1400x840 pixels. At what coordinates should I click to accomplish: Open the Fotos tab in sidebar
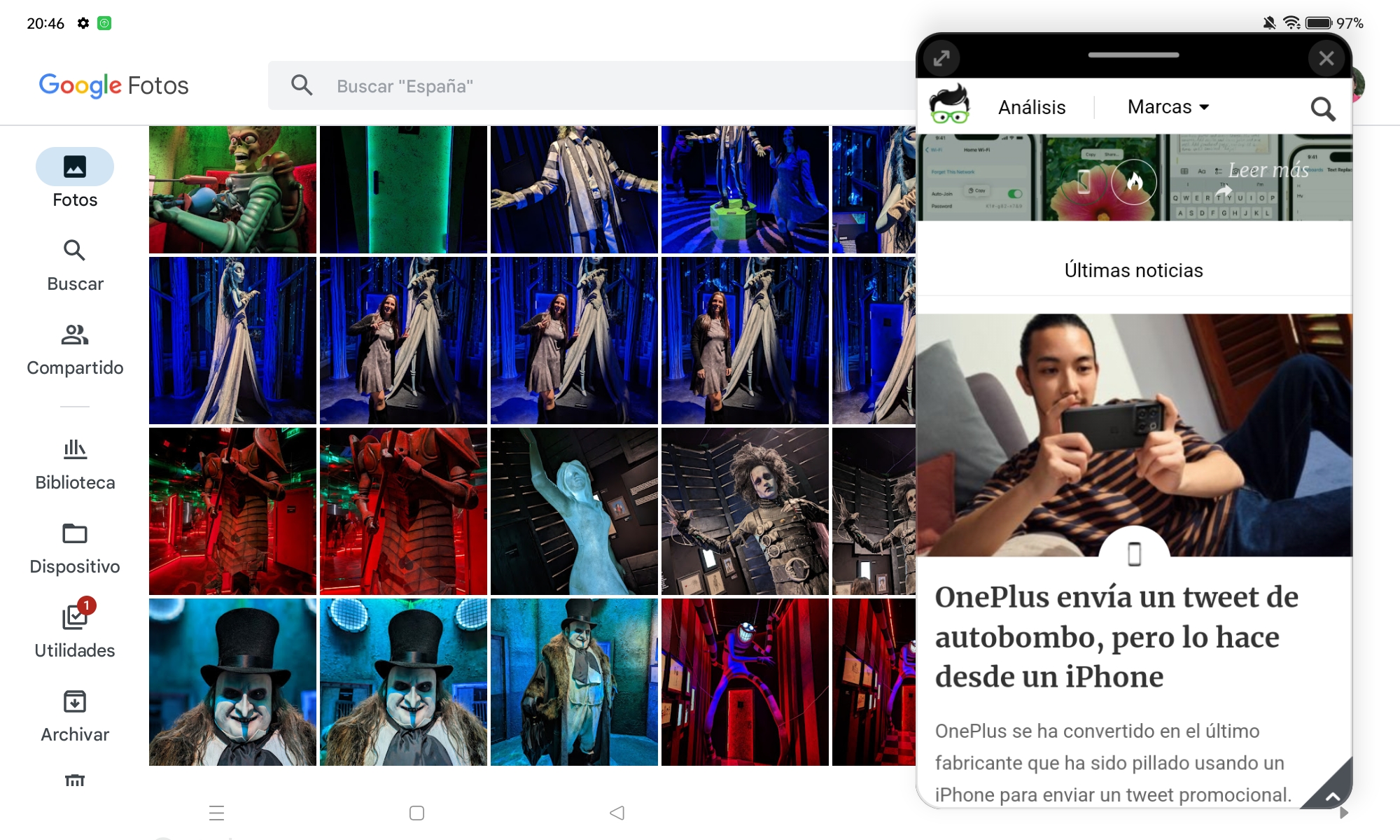tap(75, 178)
